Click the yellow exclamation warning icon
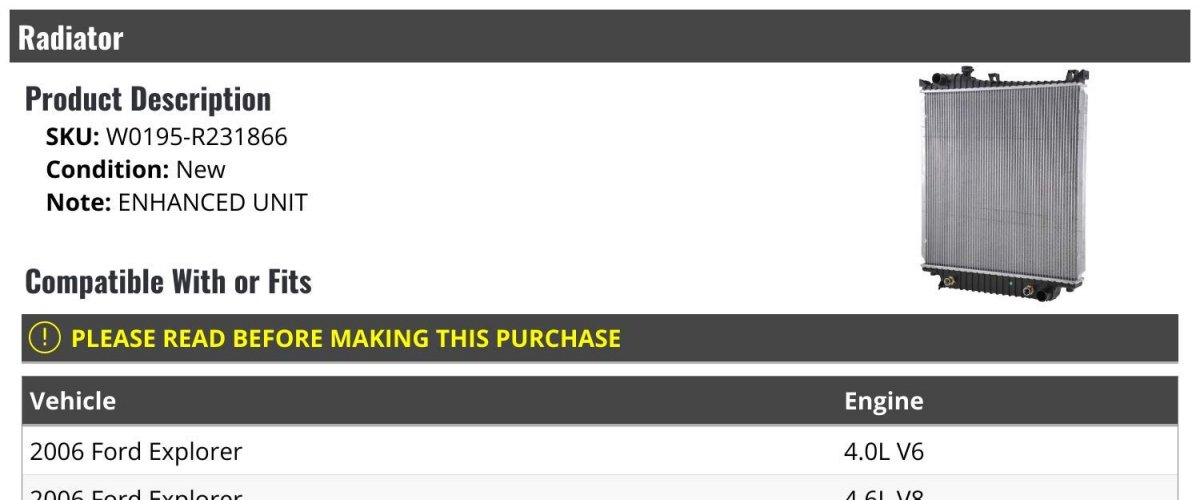The width and height of the screenshot is (1200, 500). (45, 338)
